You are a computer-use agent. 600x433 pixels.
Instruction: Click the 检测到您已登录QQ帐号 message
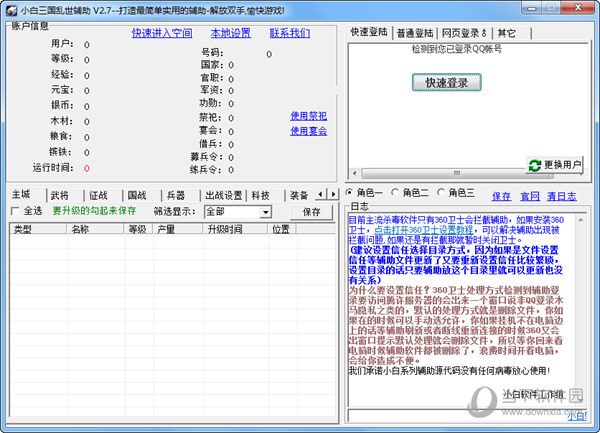point(457,49)
